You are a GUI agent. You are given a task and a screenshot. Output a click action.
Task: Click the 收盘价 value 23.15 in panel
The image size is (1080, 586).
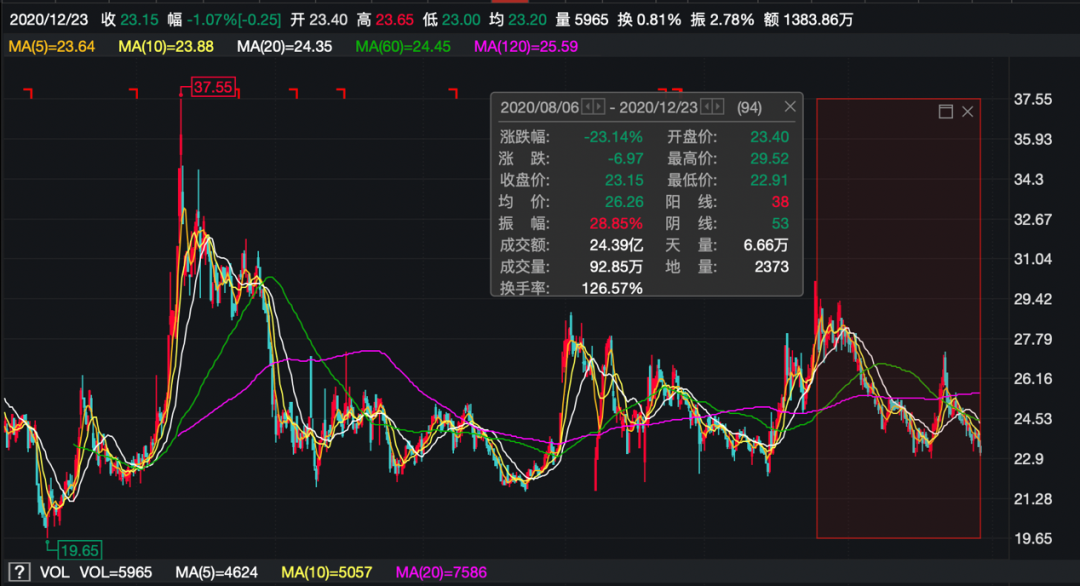tap(624, 180)
